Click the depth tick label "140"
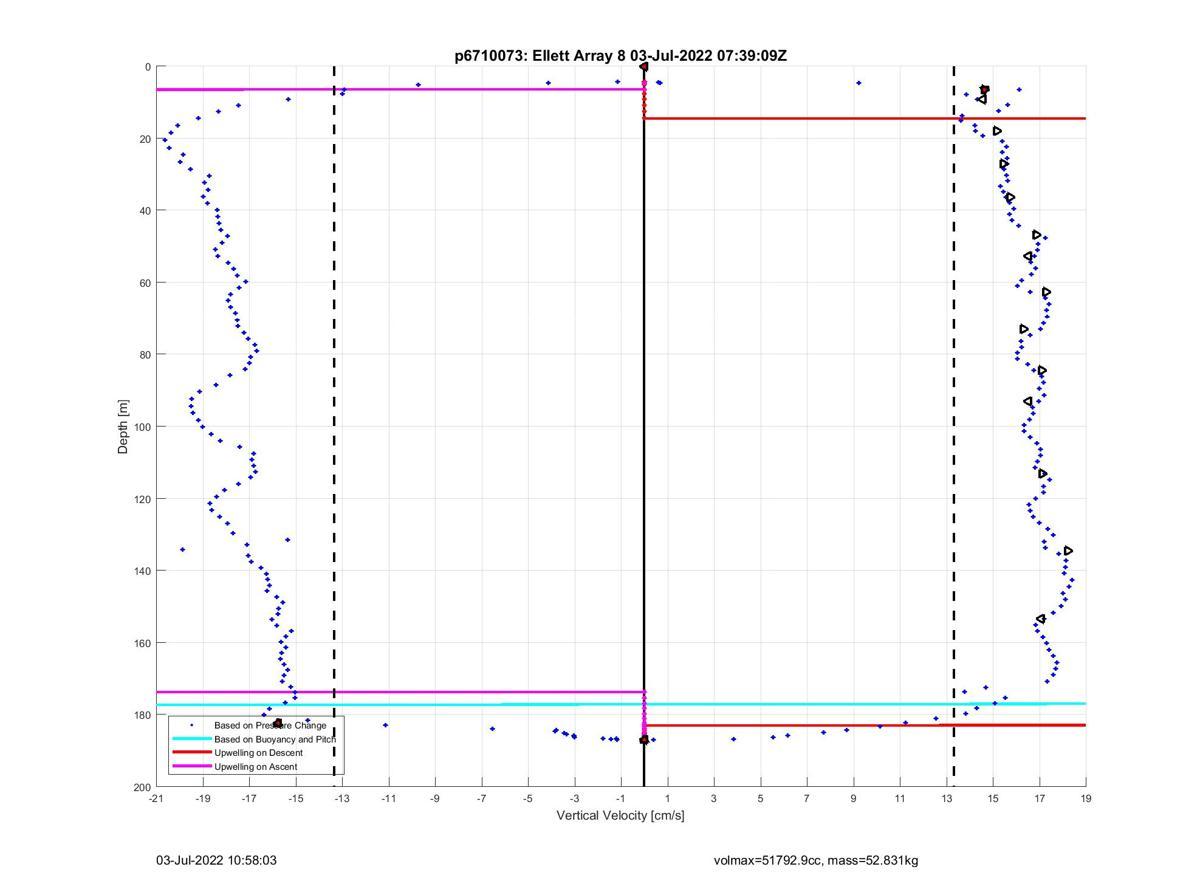The height and width of the screenshot is (885, 1200). coord(142,571)
